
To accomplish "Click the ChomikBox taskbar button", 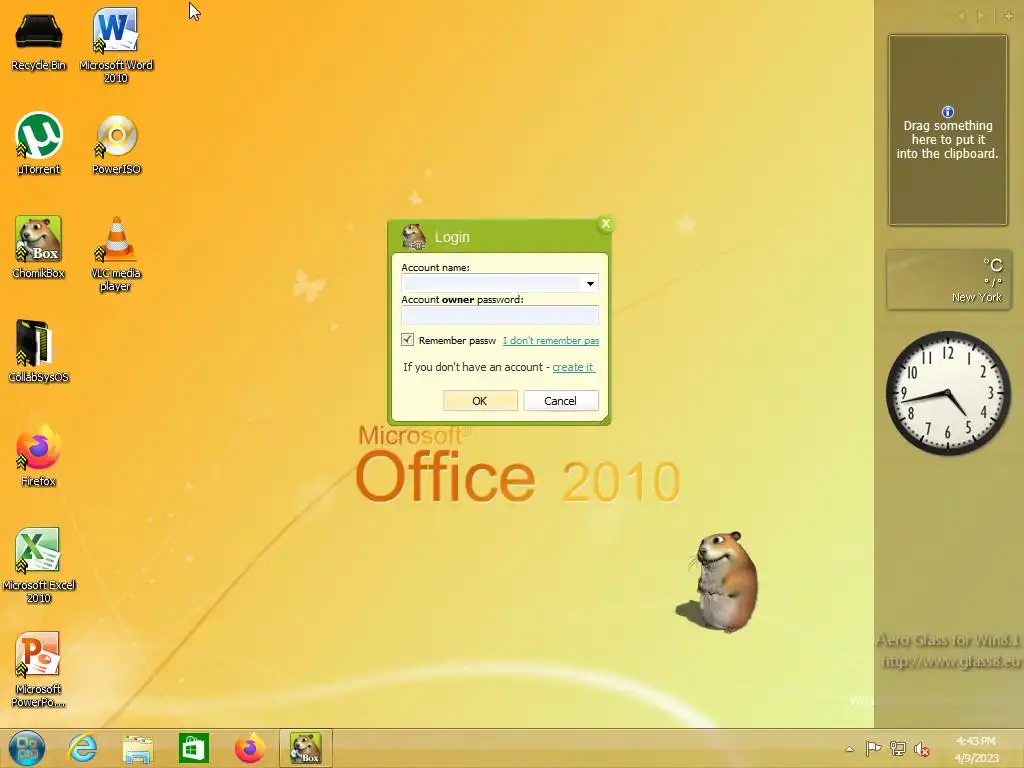I will 306,748.
